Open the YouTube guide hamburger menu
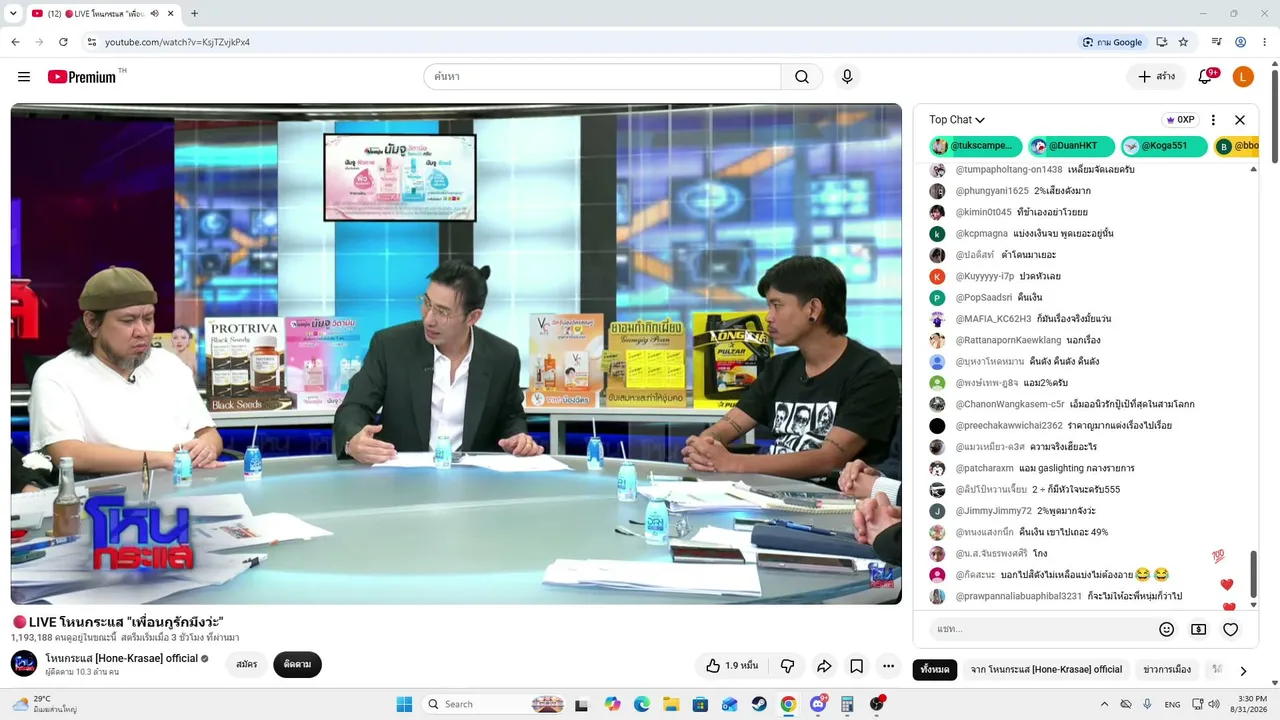1280x720 pixels. pos(24,77)
